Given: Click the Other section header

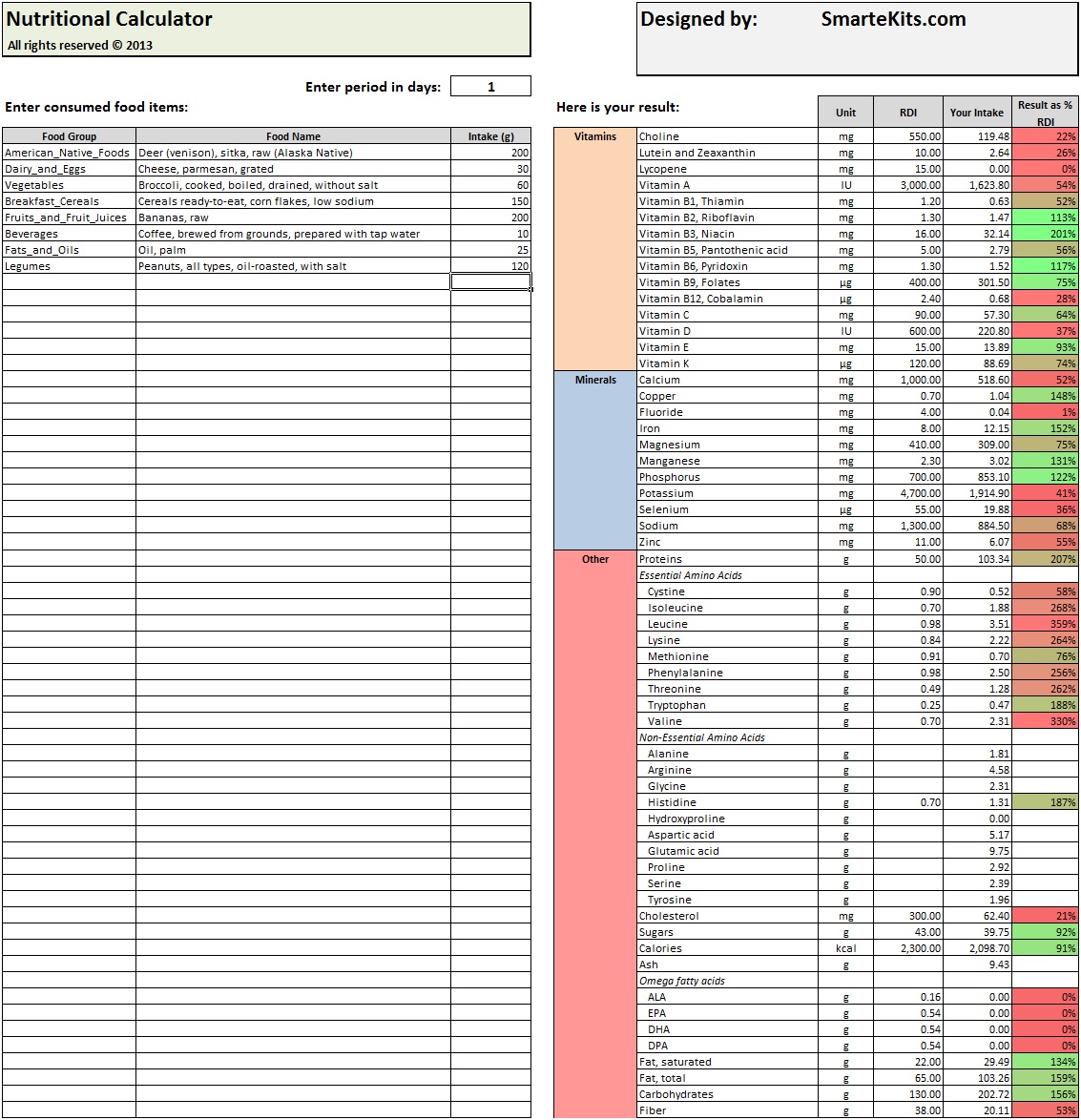Looking at the screenshot, I should pyautogui.click(x=594, y=559).
